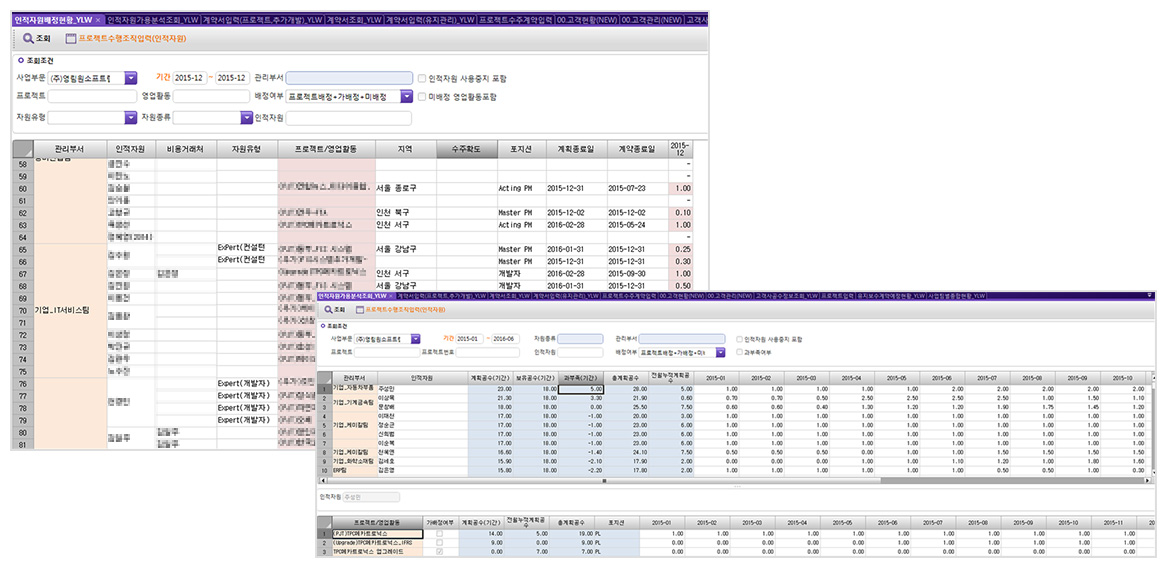Click the 자원종류 input field in the front window

(579, 339)
